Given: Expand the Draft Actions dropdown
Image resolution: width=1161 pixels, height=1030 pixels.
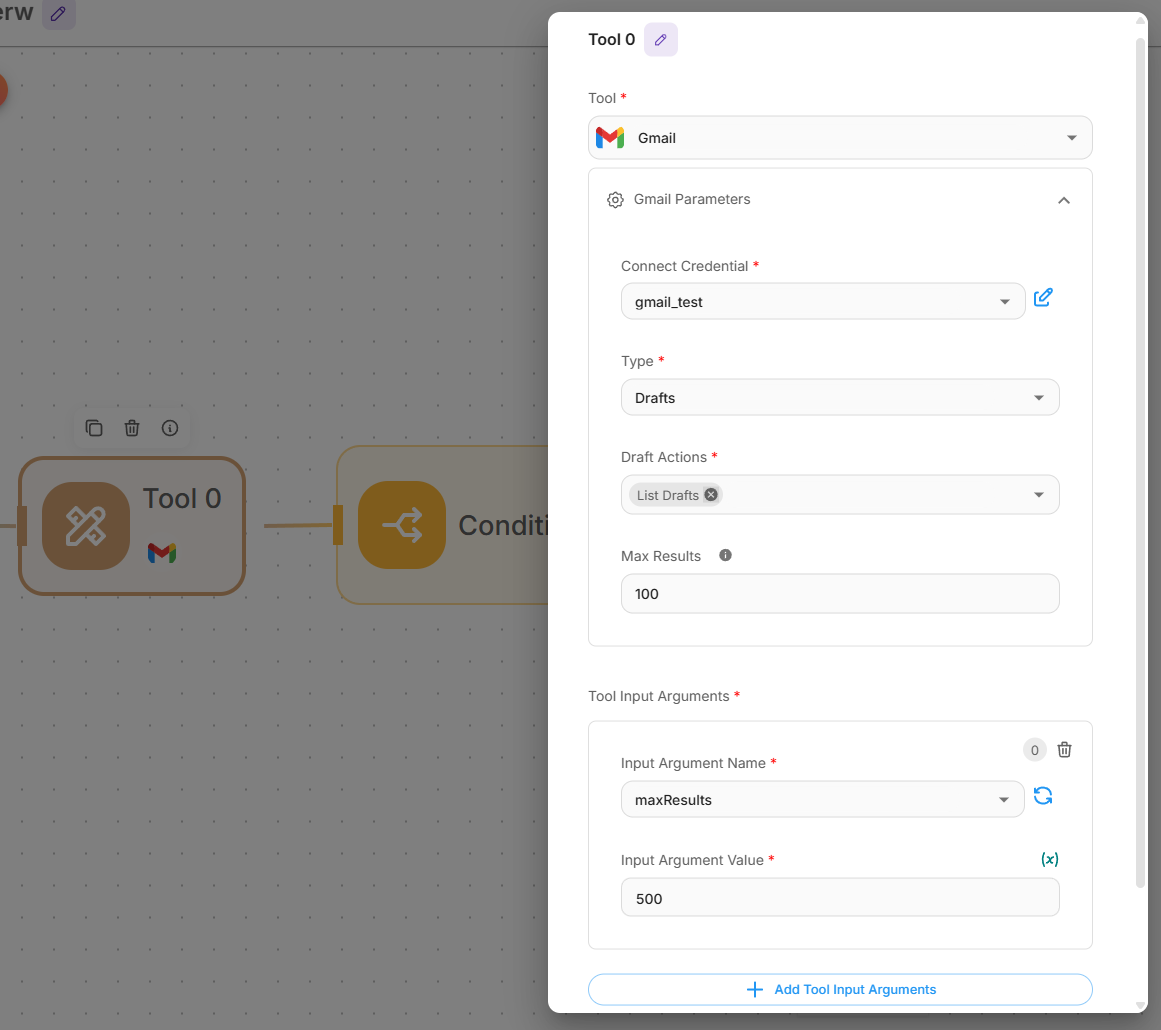Looking at the screenshot, I should (x=1038, y=495).
